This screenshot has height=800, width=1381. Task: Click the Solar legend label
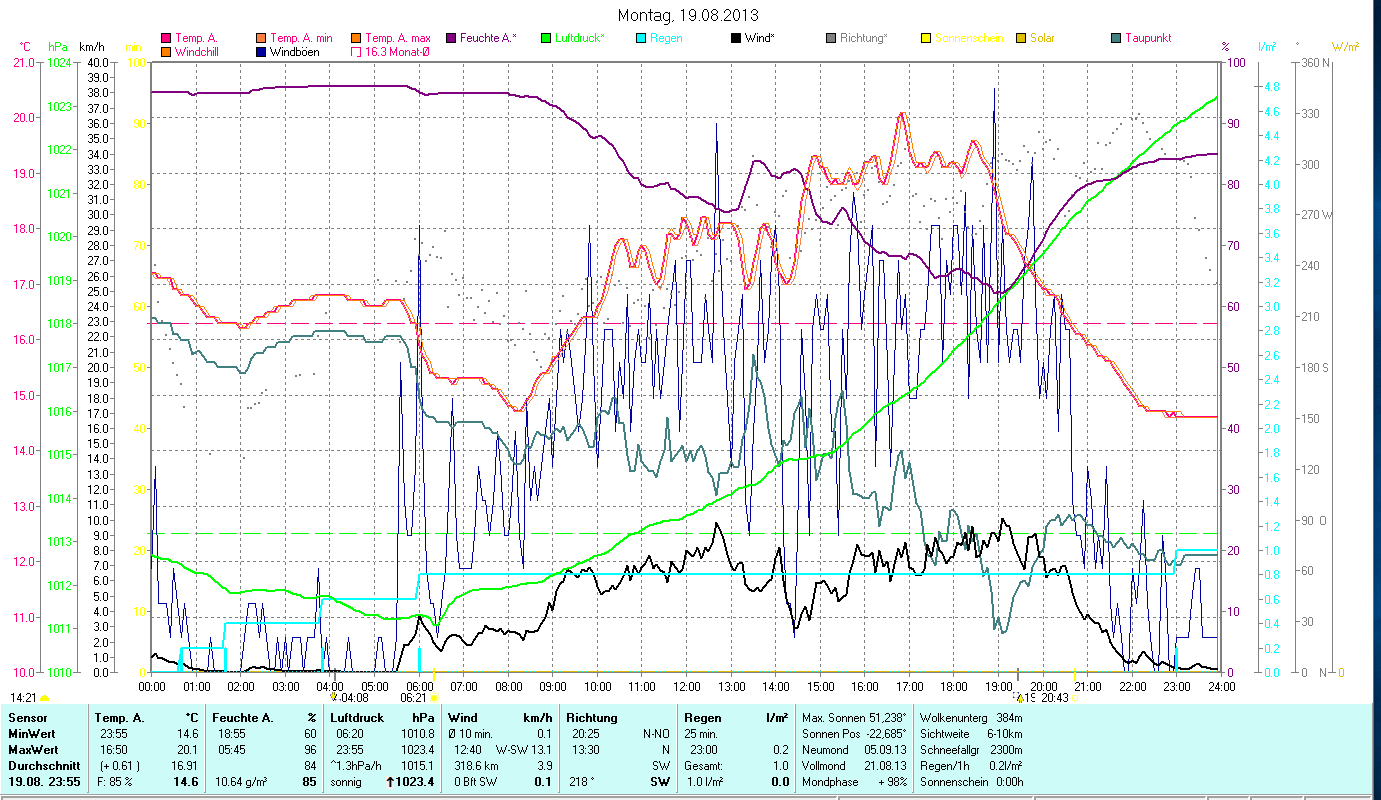[1042, 38]
